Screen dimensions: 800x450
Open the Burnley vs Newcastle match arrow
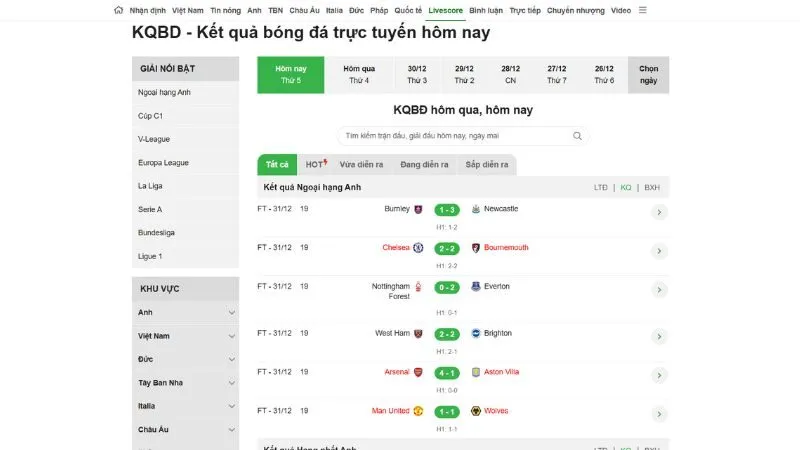point(659,212)
